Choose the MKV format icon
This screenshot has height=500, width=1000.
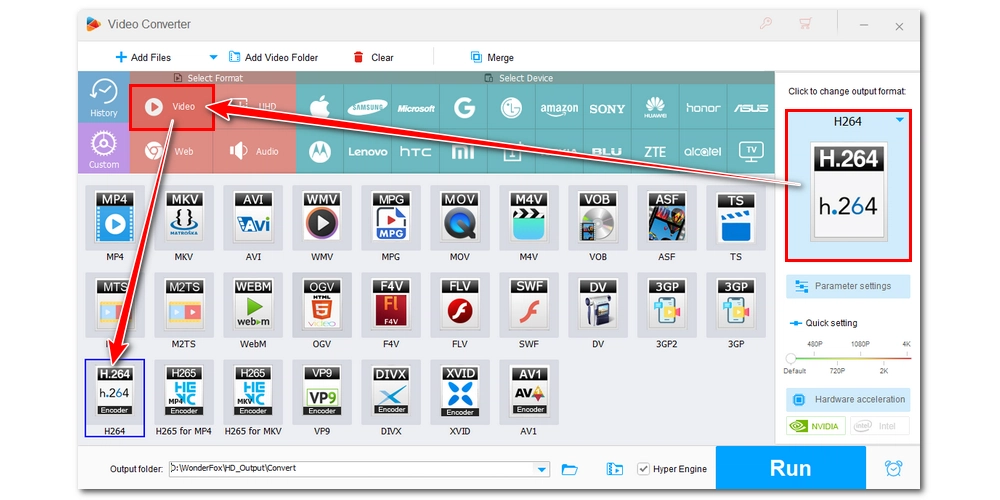pyautogui.click(x=184, y=218)
